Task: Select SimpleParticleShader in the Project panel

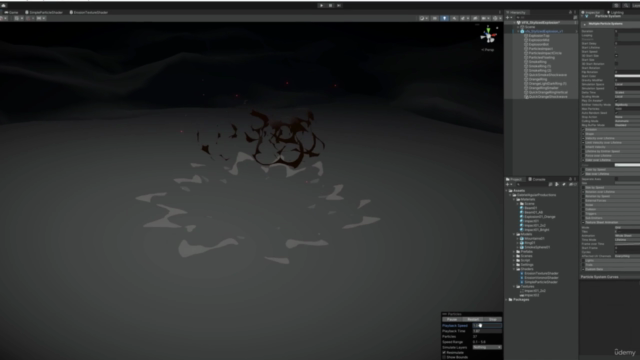Action: (x=540, y=282)
